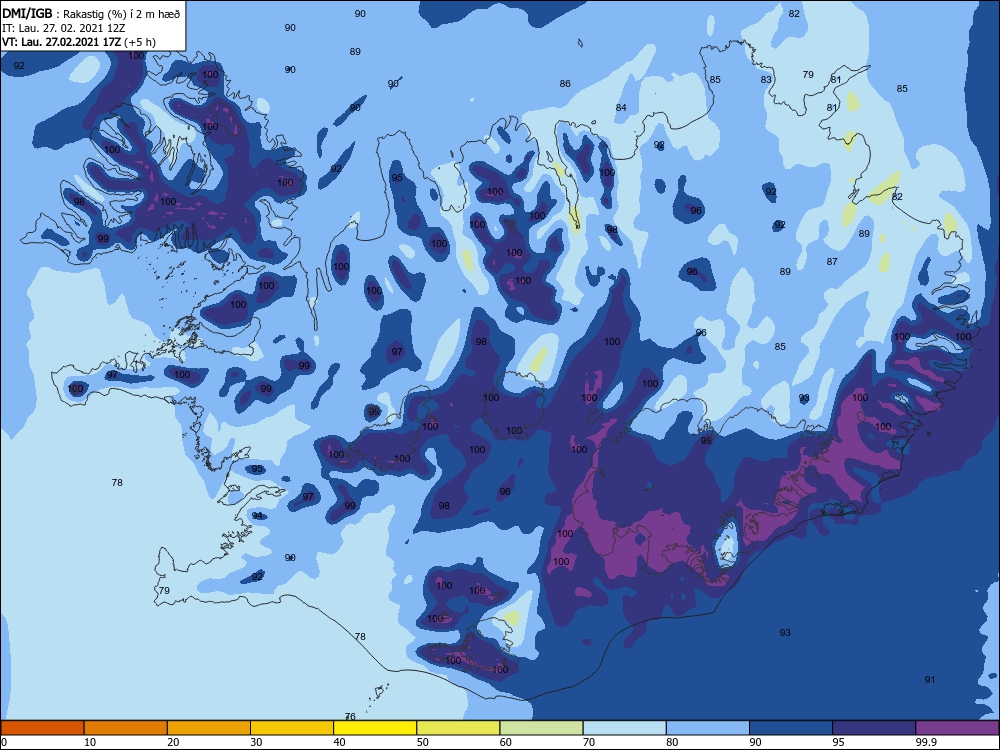This screenshot has width=1000, height=750.
Task: Select the humidity value '83' on the map
Action: point(766,80)
